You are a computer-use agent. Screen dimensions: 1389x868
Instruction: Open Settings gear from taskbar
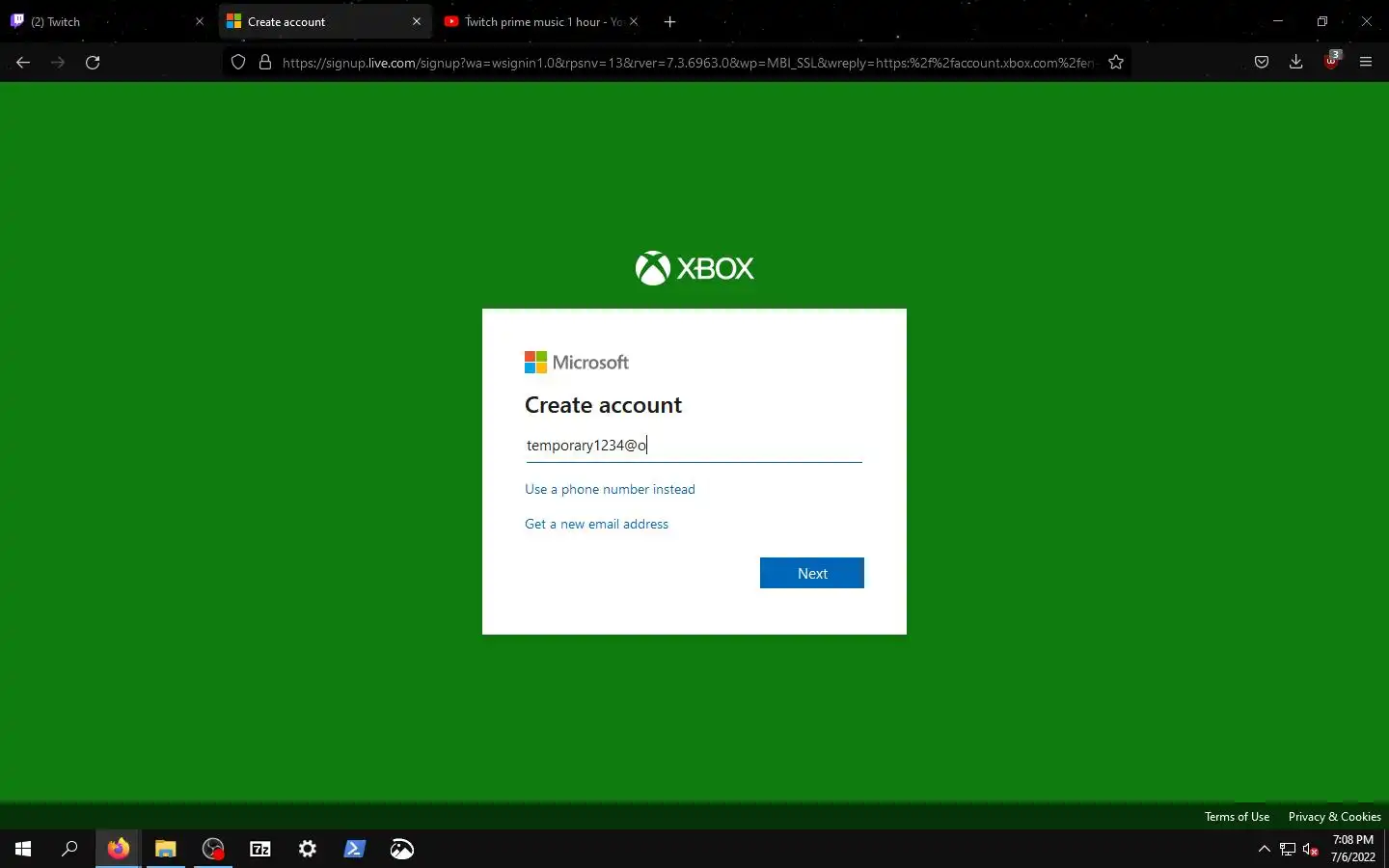[308, 849]
